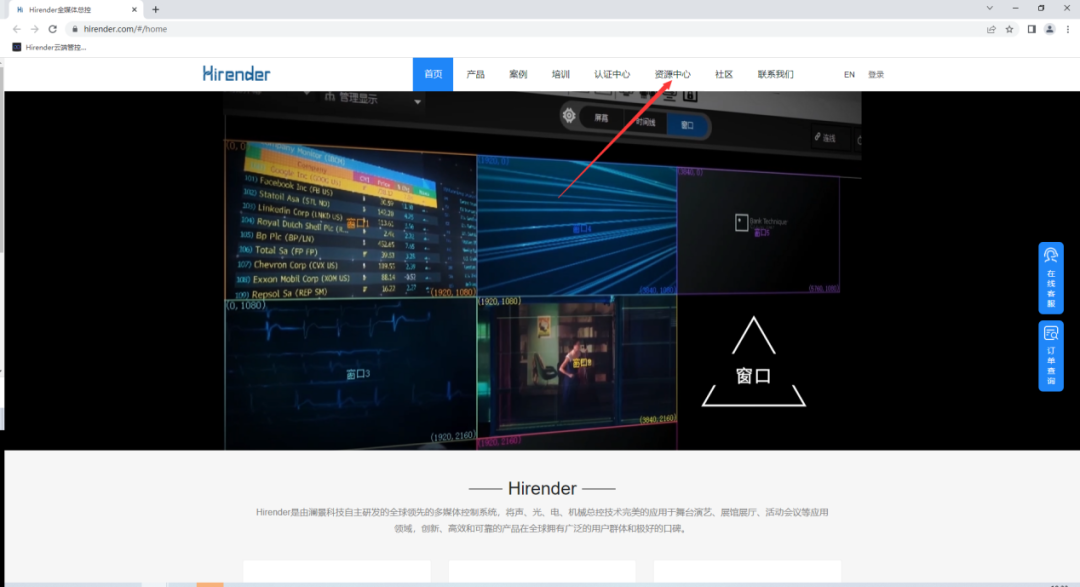Open a new browser tab
Viewport: 1080px width, 587px height.
(156, 10)
